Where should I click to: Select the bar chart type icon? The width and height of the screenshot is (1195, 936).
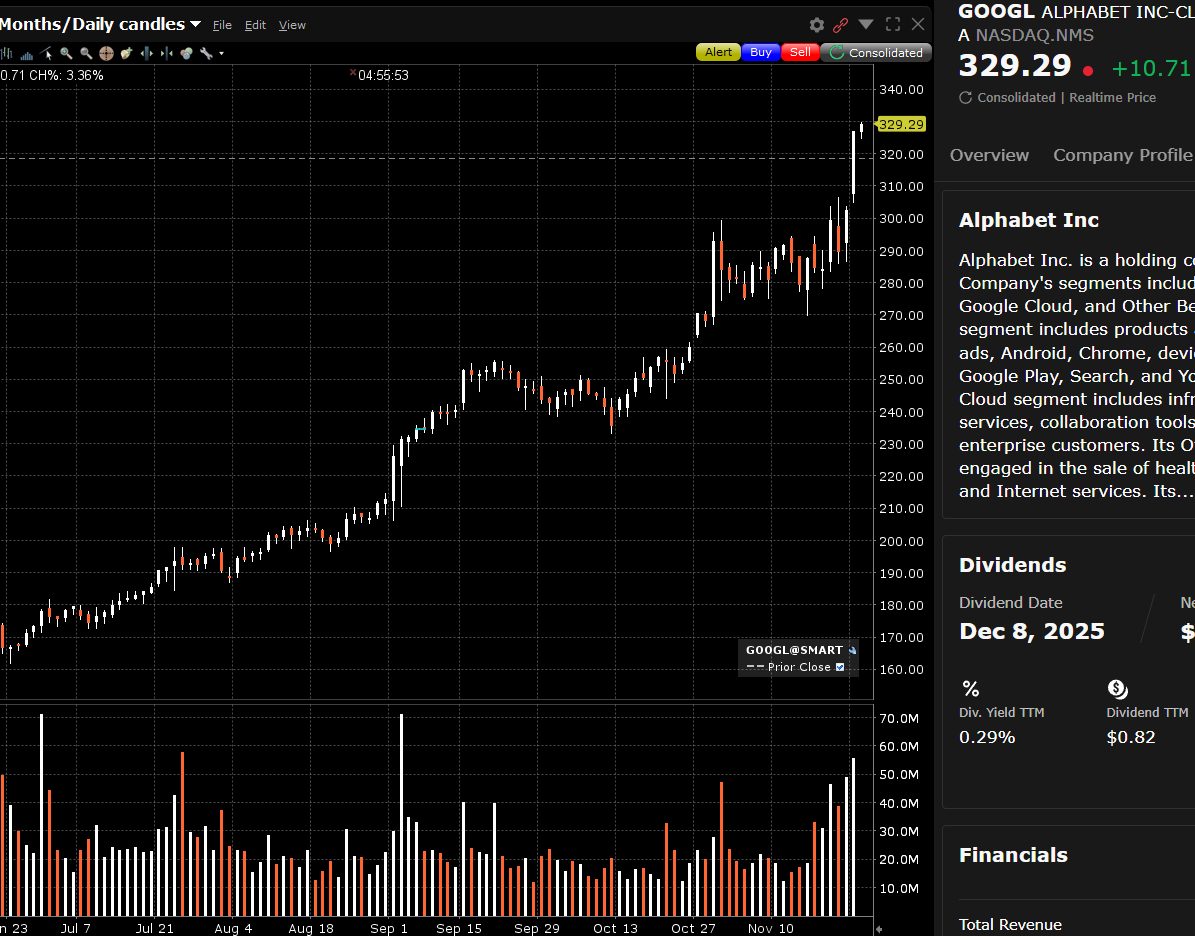point(6,53)
